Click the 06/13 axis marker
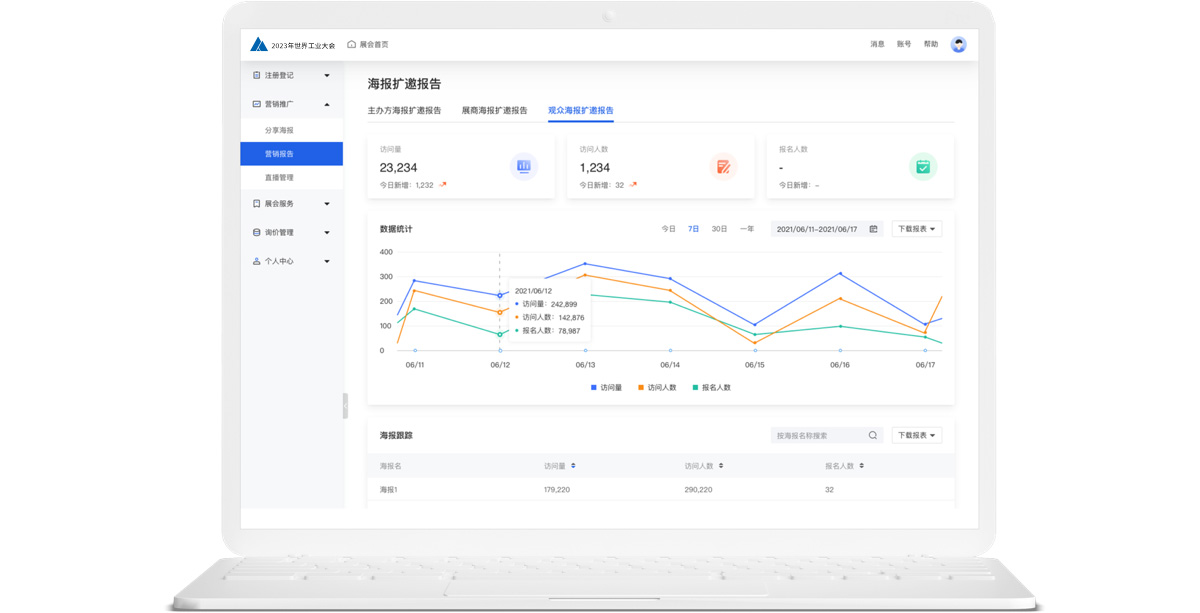Viewport: 1200px width, 613px height. pos(585,350)
